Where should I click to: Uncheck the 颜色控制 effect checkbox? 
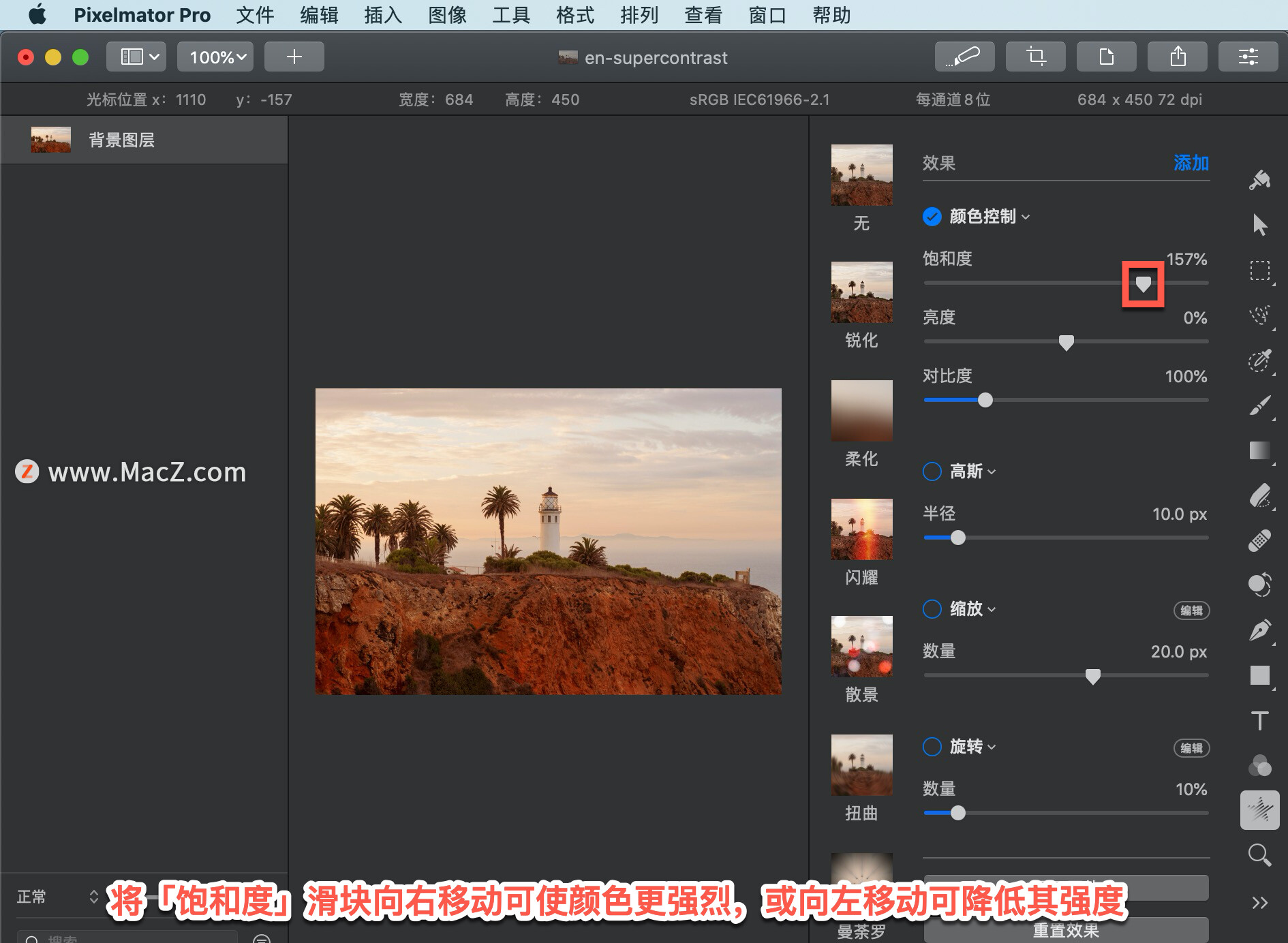[932, 217]
